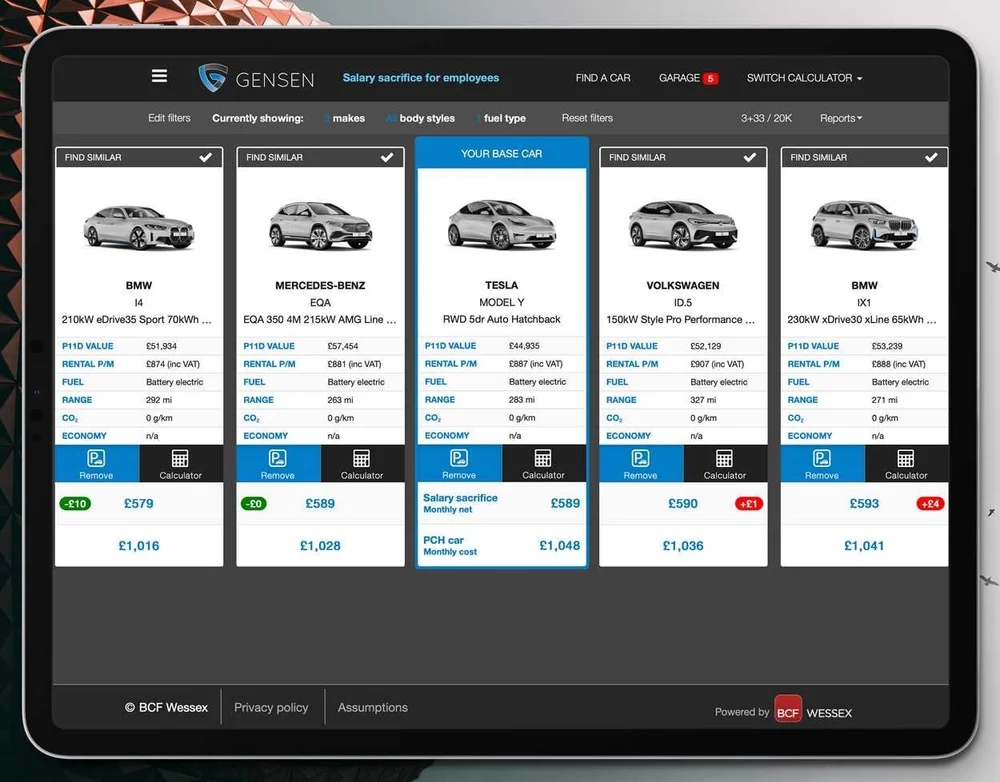The image size is (1000, 782).
Task: Click the red +£4 difference badge
Action: pos(930,504)
